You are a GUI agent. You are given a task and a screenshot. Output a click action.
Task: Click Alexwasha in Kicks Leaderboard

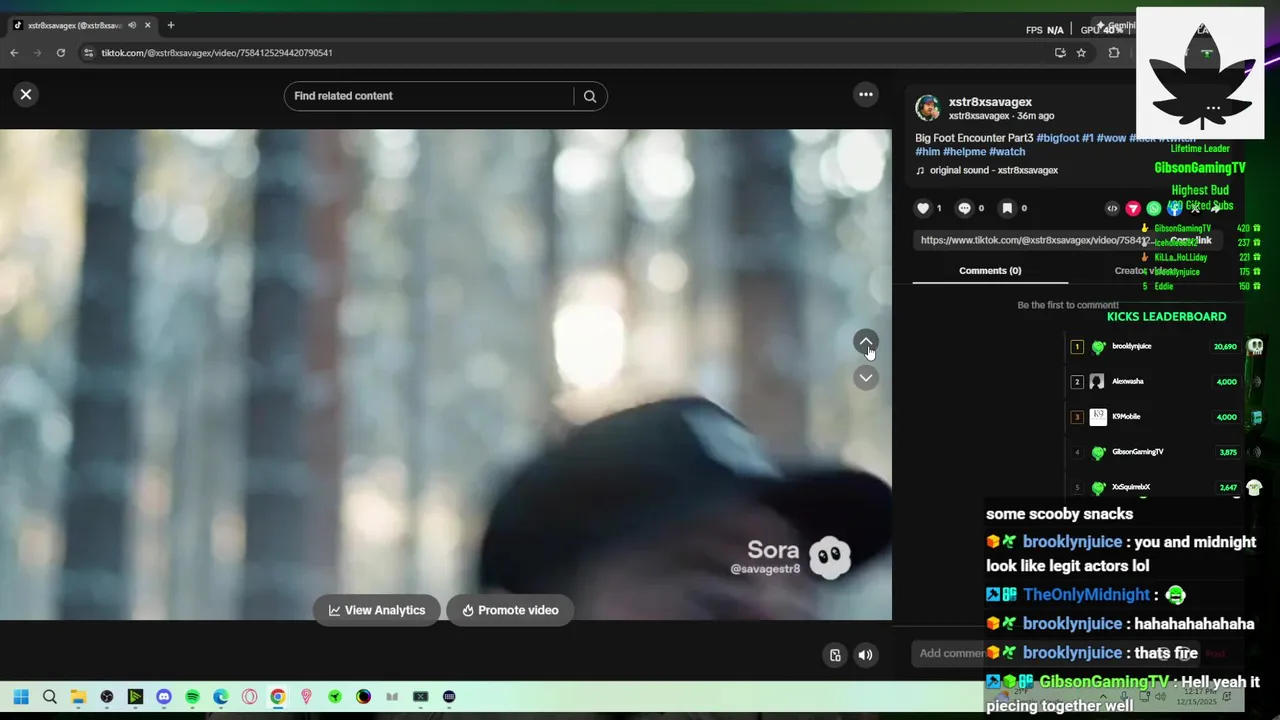[1127, 381]
